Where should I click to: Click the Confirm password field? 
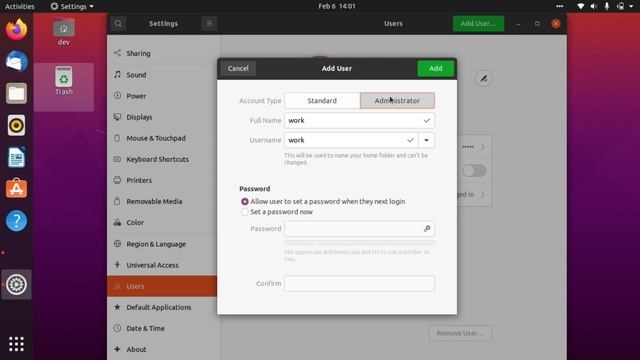(x=359, y=283)
